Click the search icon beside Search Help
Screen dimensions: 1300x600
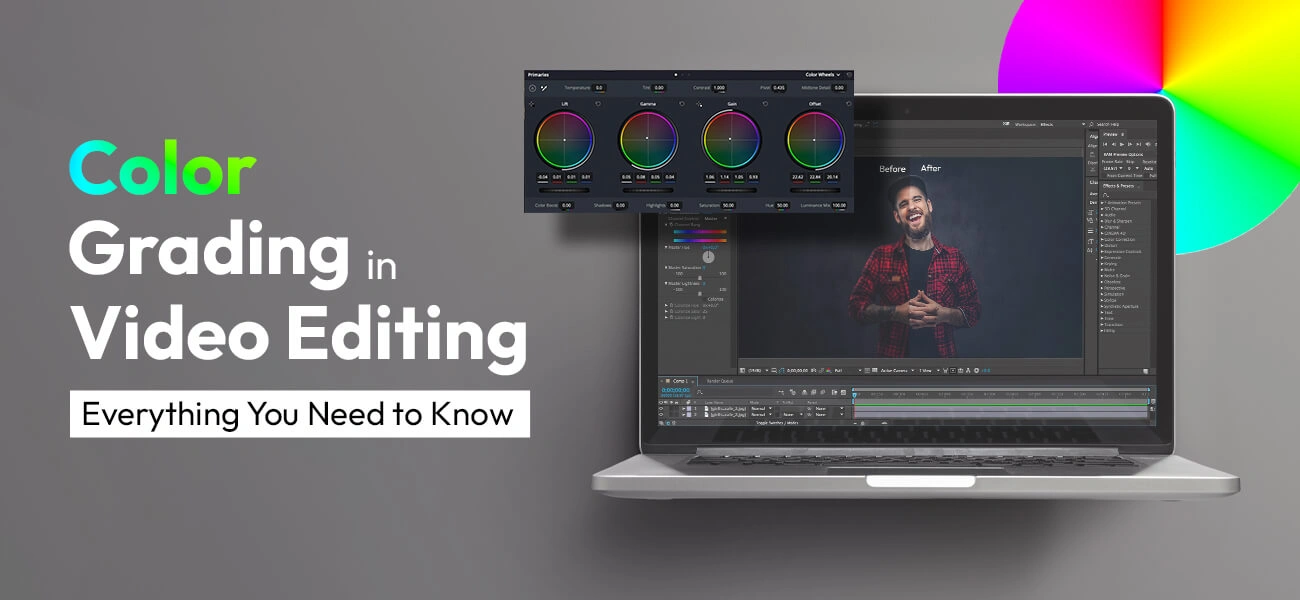pos(1092,124)
